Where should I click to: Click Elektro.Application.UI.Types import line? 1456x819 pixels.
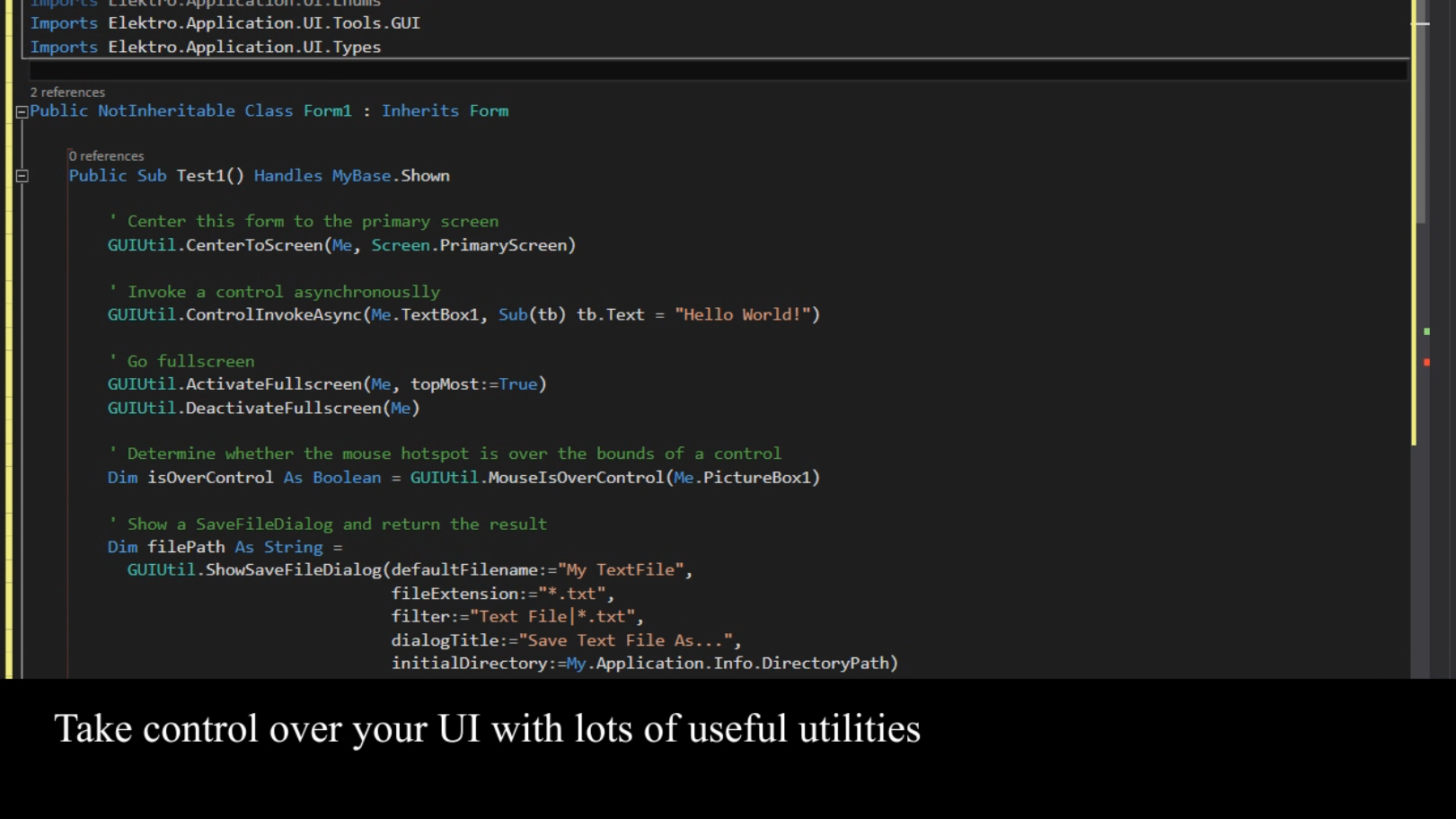point(244,48)
